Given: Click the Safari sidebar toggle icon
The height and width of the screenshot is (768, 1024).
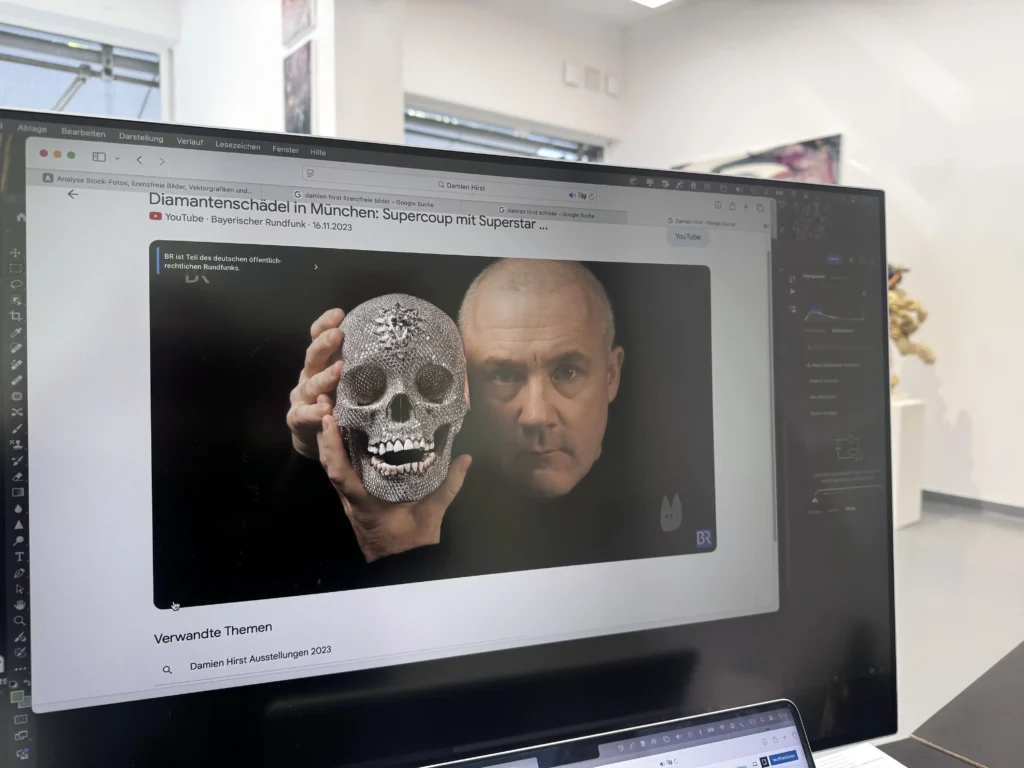Looking at the screenshot, I should [x=99, y=157].
